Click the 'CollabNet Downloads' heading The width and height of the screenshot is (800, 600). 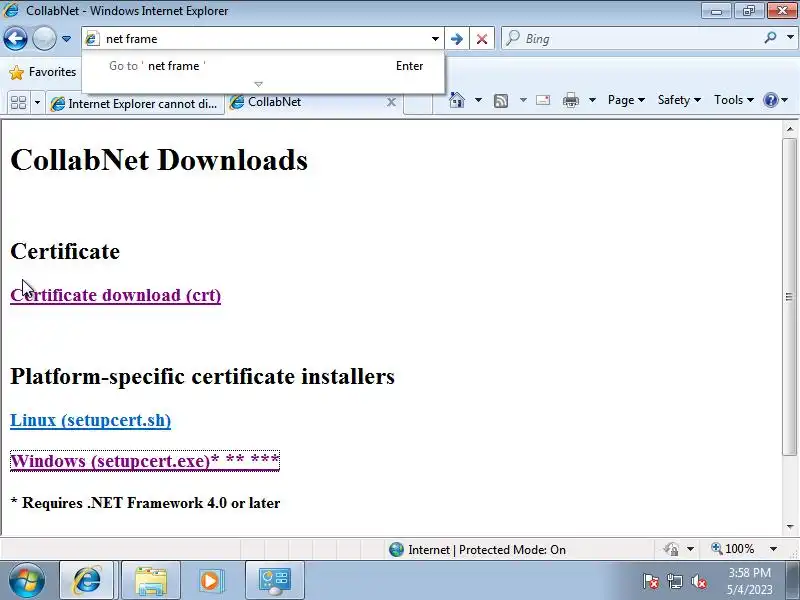(x=159, y=160)
